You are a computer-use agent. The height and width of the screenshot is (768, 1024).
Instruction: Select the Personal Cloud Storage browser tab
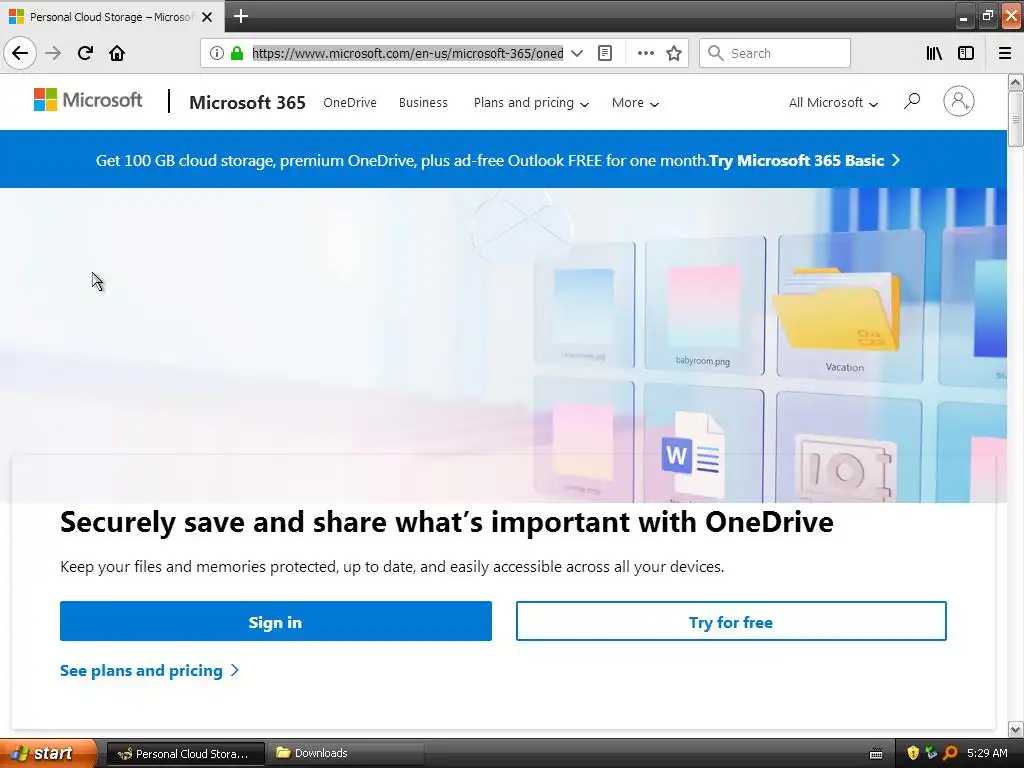111,17
